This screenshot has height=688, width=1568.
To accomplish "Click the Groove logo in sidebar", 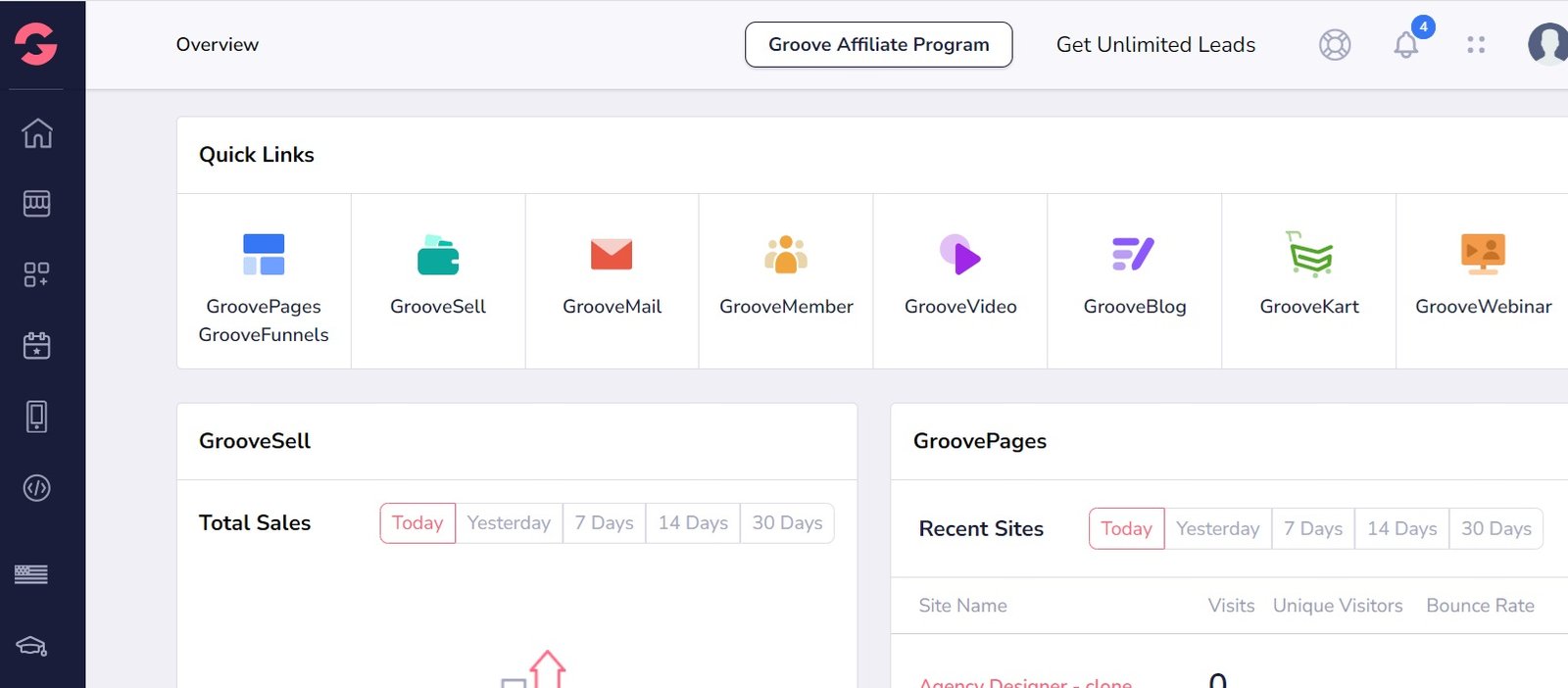I will [36, 44].
